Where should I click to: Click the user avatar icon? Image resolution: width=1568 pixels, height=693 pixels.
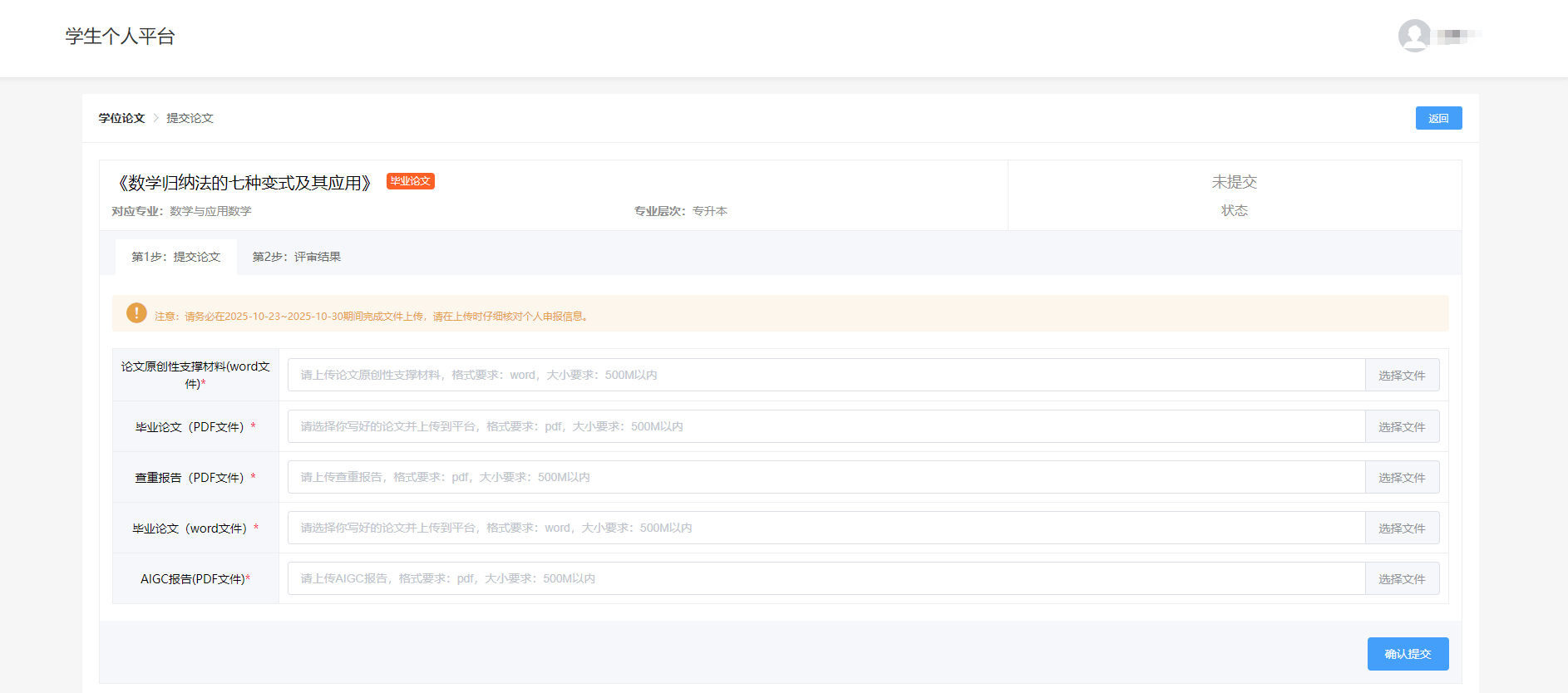[x=1413, y=36]
